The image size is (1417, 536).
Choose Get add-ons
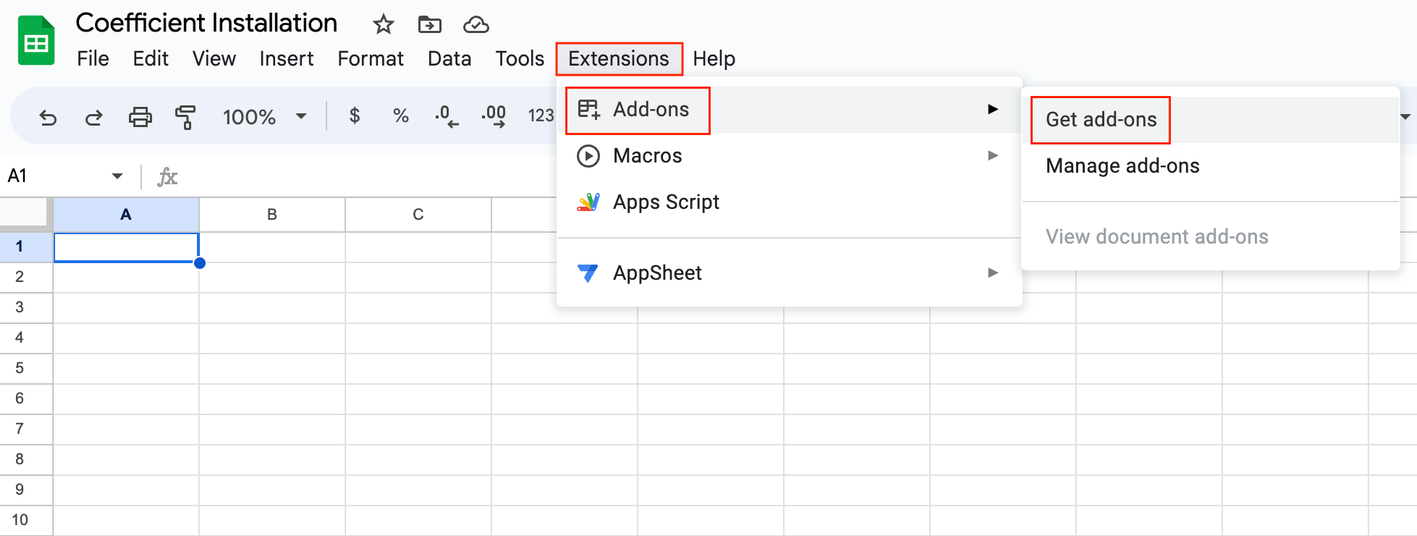coord(1210,120)
